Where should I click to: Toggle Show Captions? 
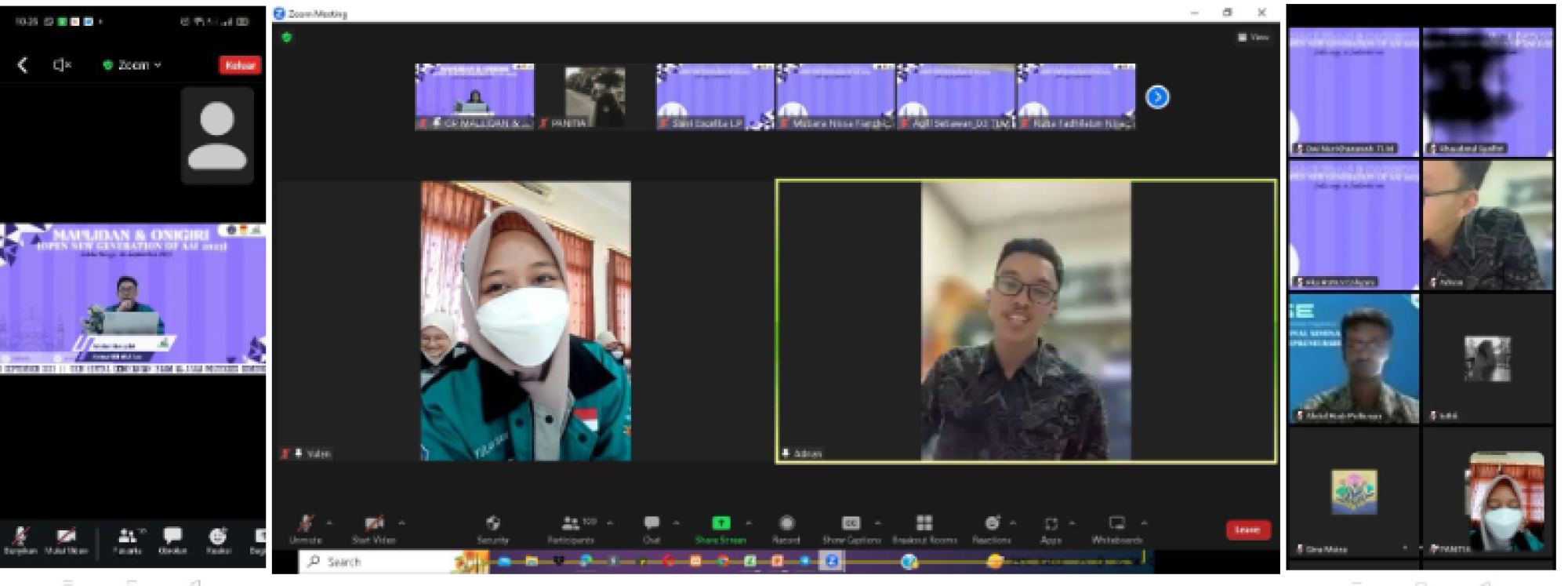click(x=851, y=524)
